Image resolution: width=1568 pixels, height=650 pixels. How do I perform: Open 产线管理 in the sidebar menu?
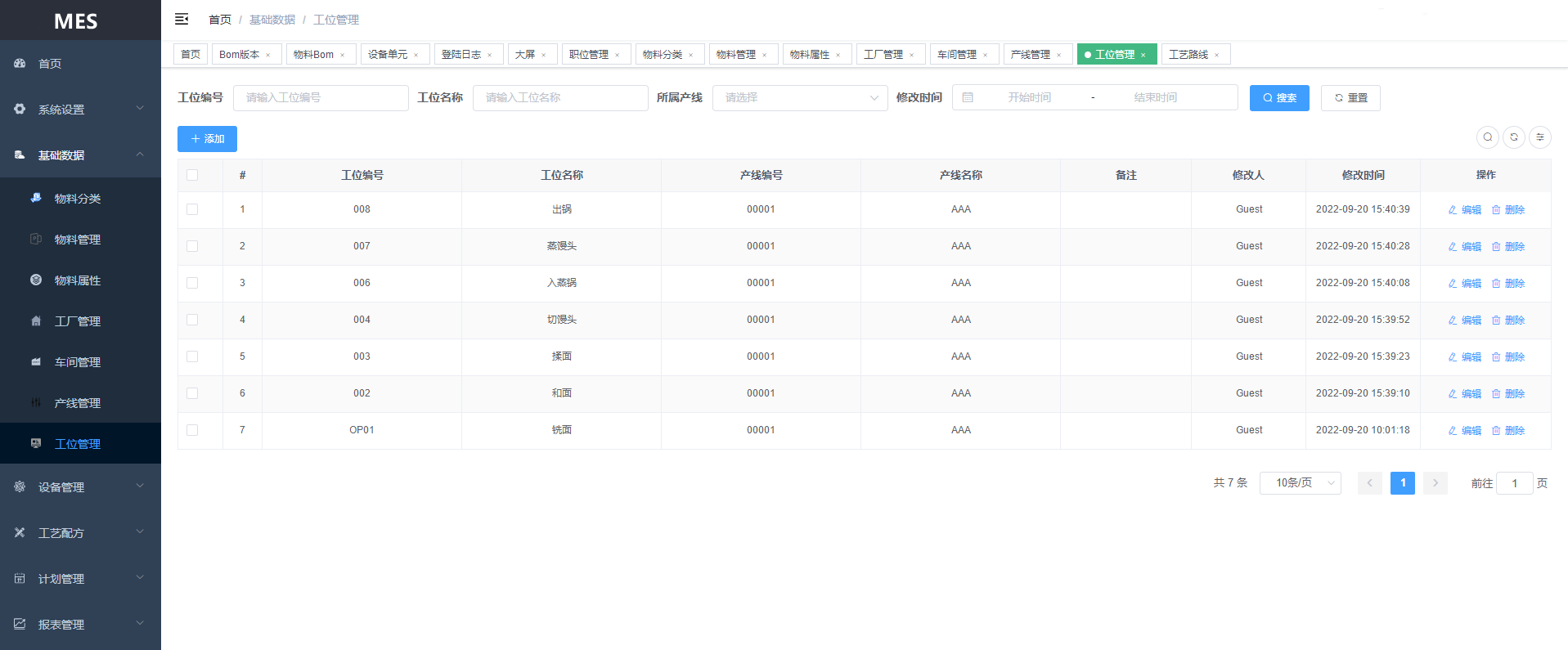click(78, 403)
